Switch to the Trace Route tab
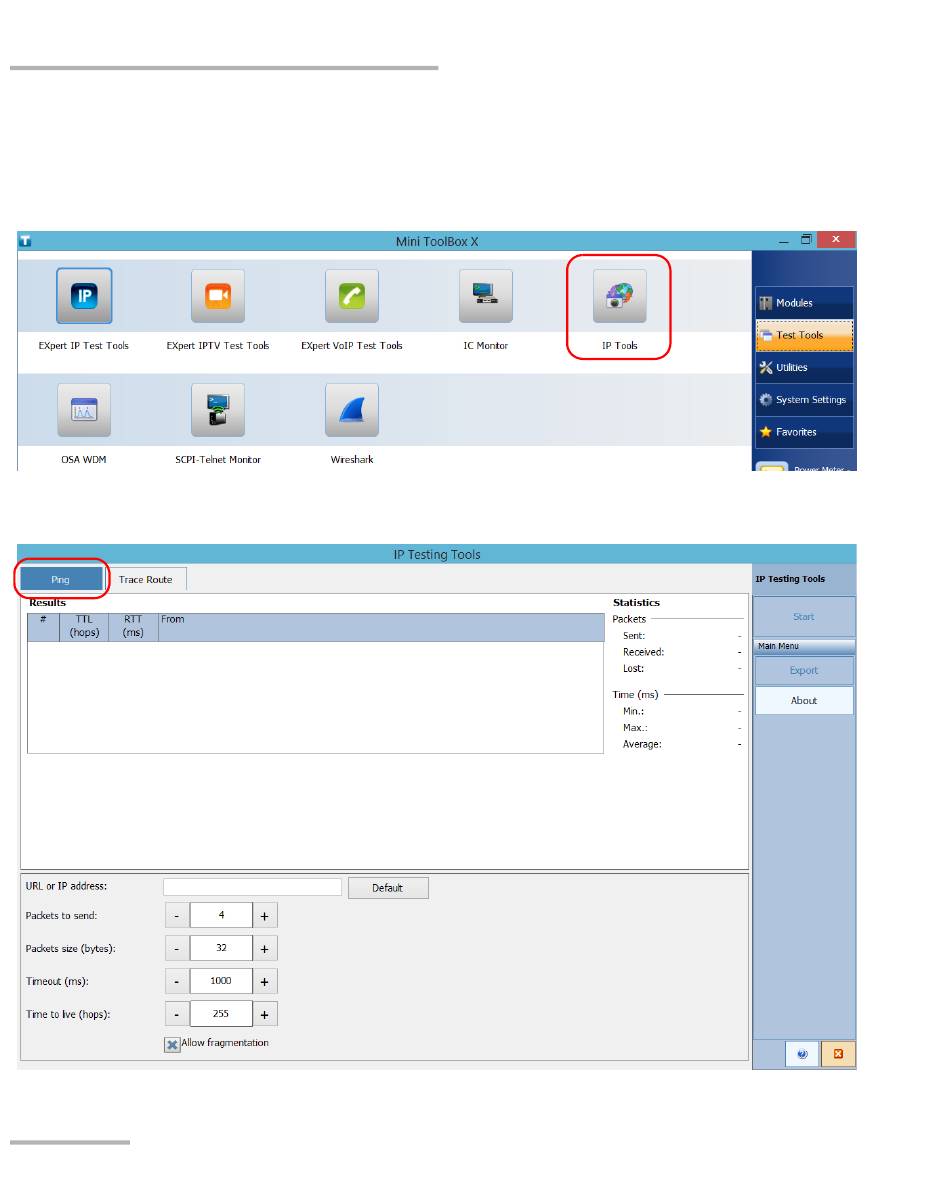Viewport: 950px width, 1181px height. [146, 579]
